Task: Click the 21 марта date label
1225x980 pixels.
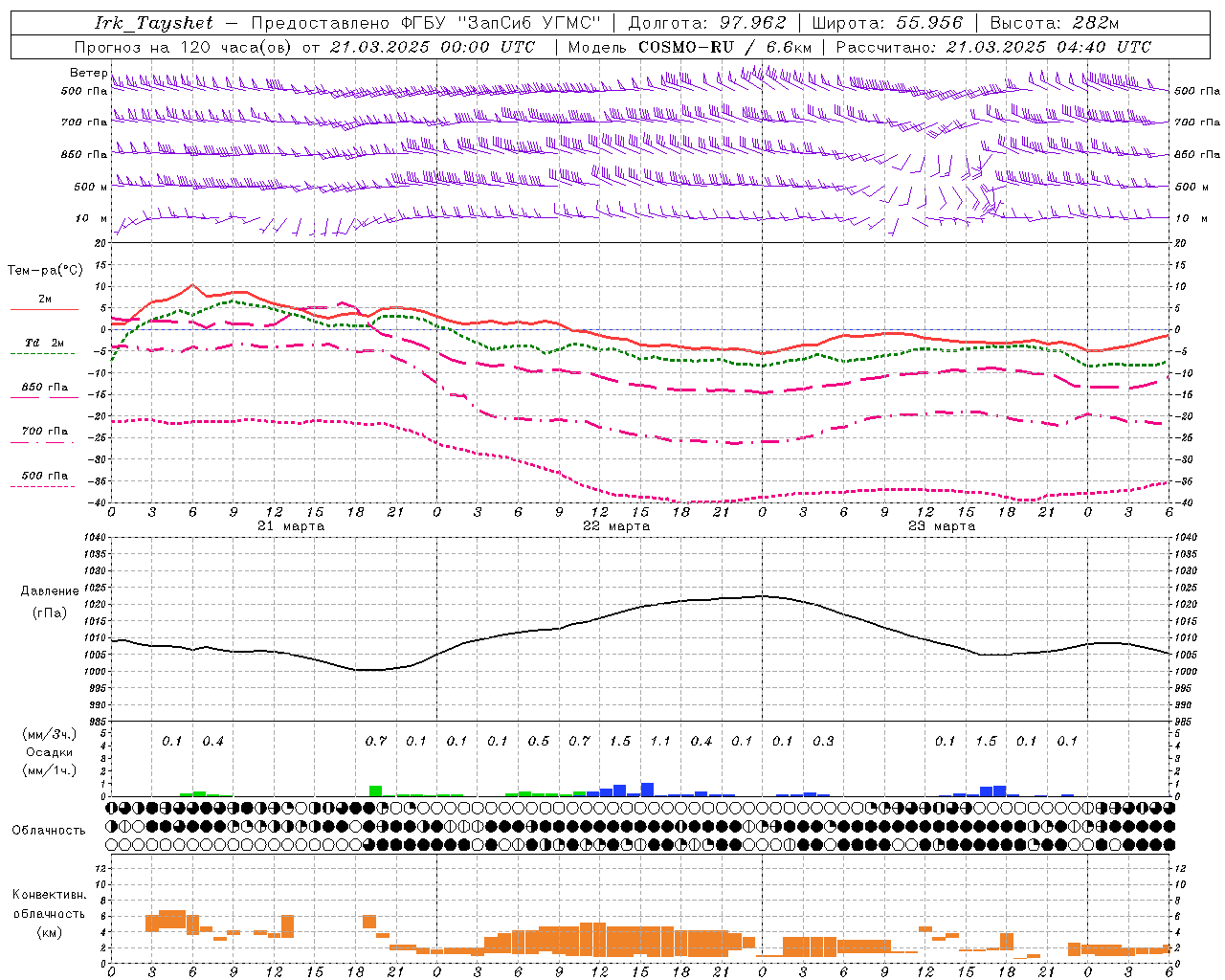Action: [x=291, y=526]
